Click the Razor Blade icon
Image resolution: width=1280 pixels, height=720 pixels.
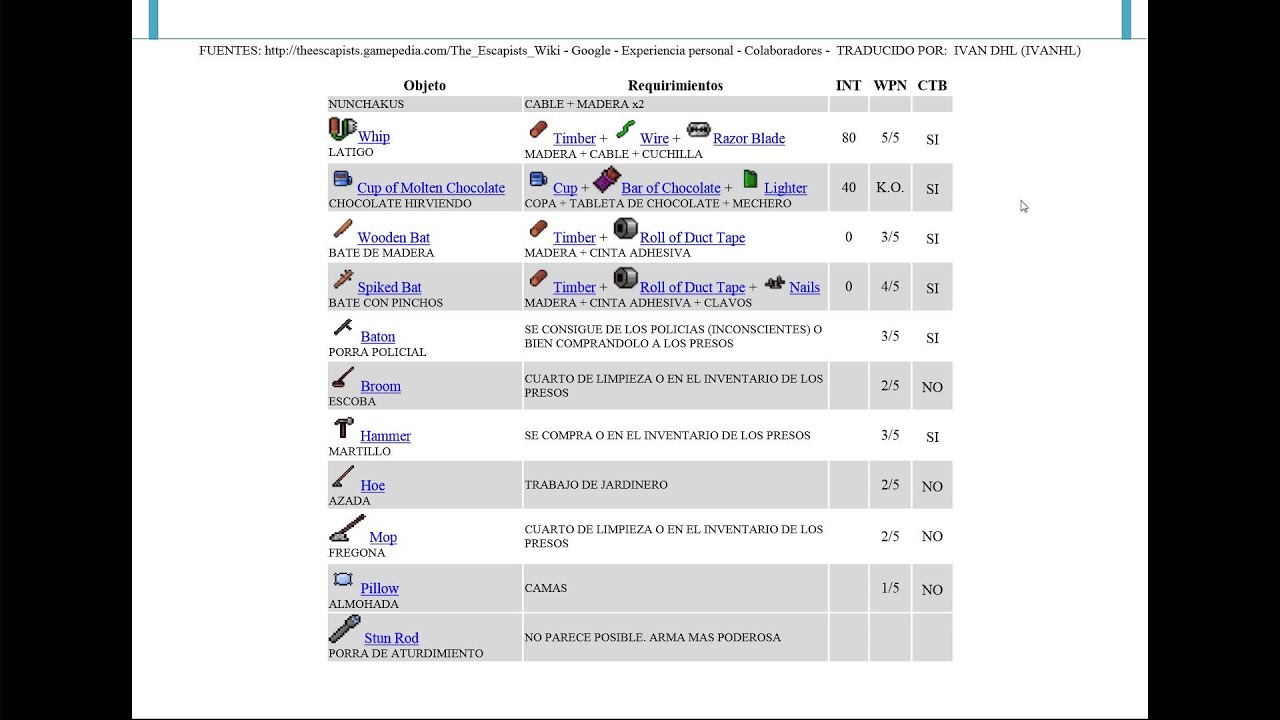(x=698, y=130)
